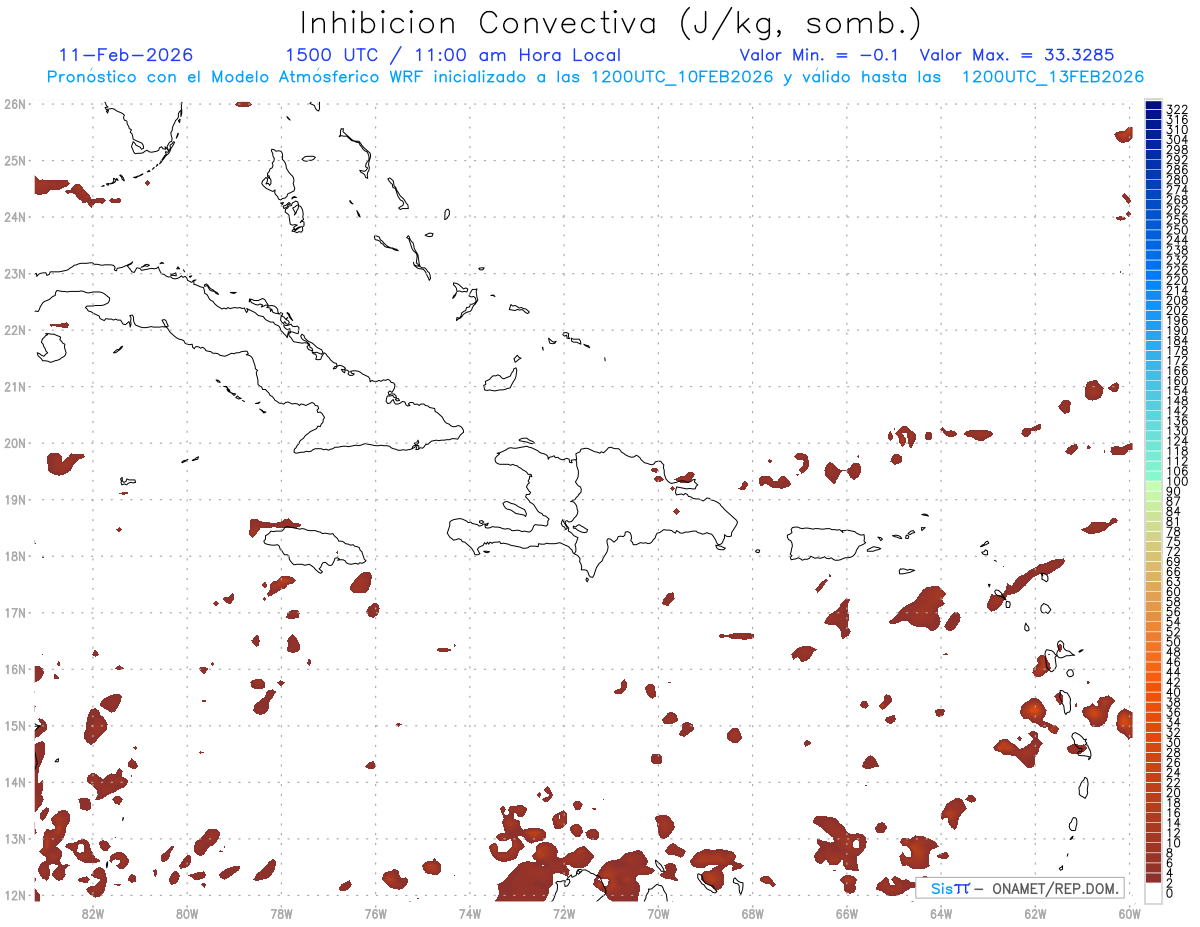Click the 'Sistt' logo text in the credit box
Screen dimensions: 1200x927
(951, 888)
